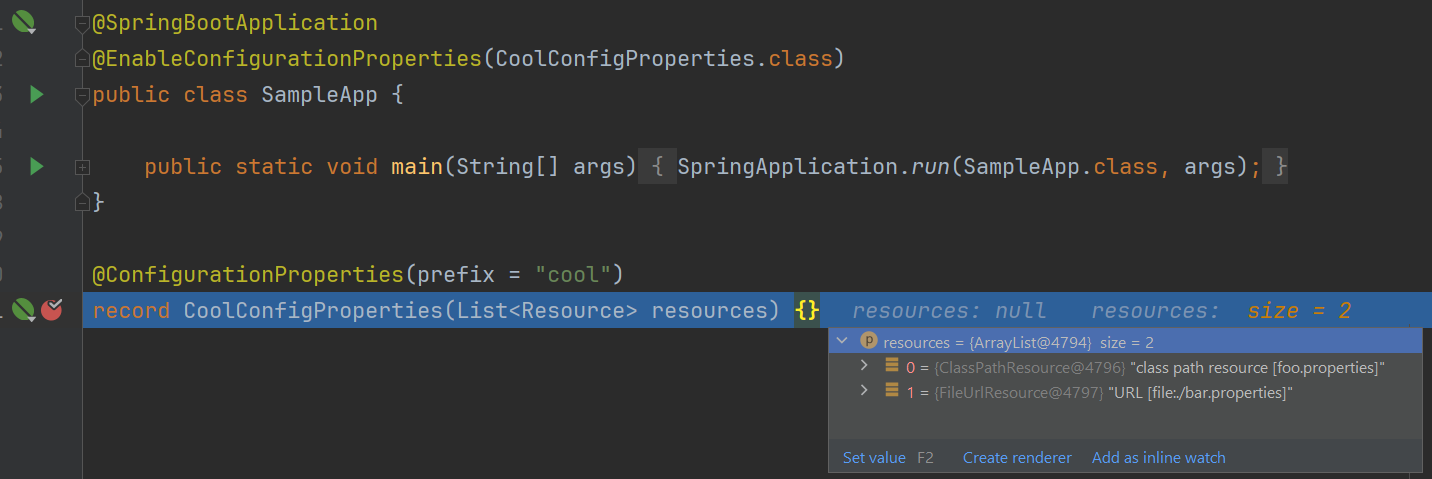Click the List<Resource> type in the record header
Image resolution: width=1432 pixels, height=479 pixels.
tap(547, 311)
